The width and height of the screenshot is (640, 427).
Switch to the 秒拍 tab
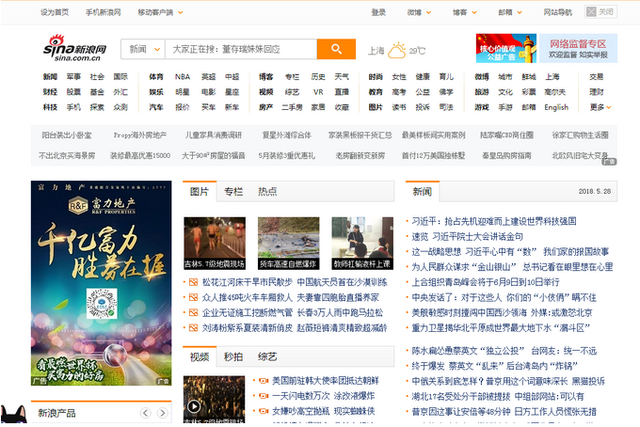point(233,357)
